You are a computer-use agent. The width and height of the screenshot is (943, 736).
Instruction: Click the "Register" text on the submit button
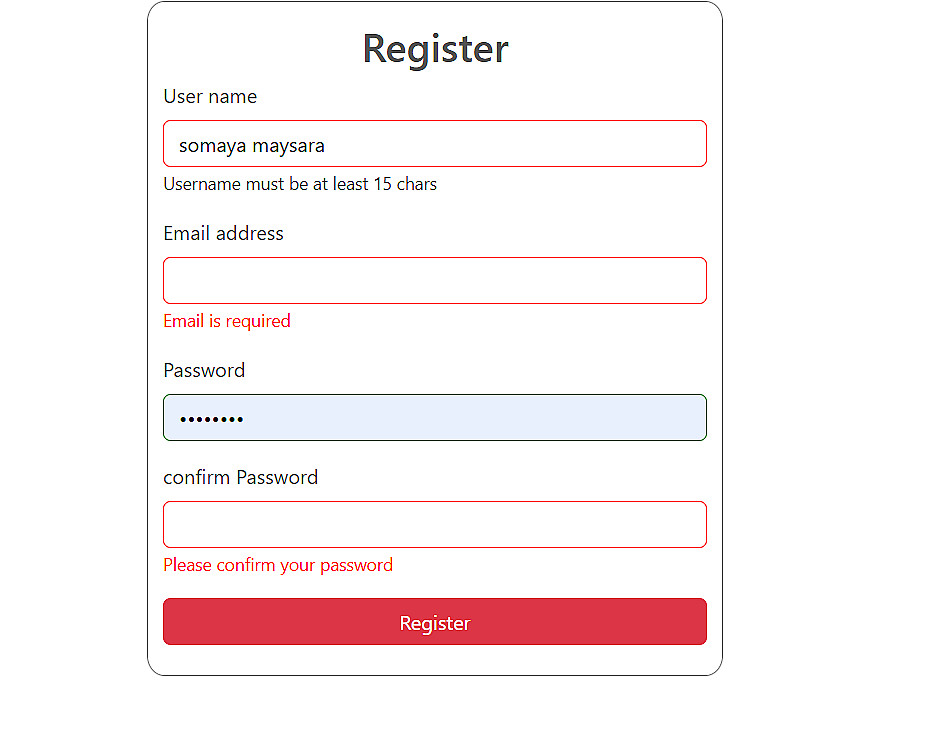click(434, 623)
